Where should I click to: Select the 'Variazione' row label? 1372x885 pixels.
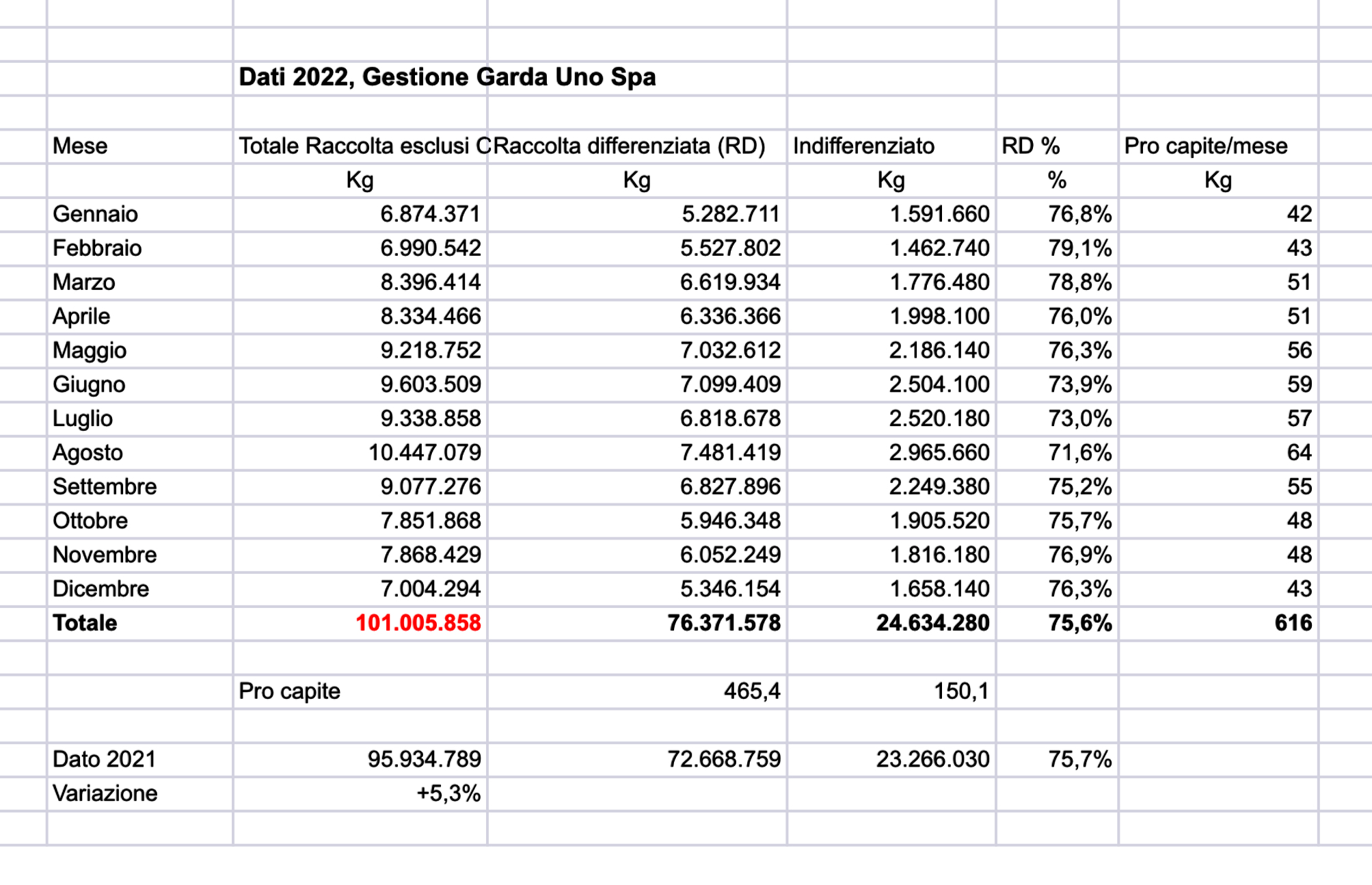click(105, 793)
